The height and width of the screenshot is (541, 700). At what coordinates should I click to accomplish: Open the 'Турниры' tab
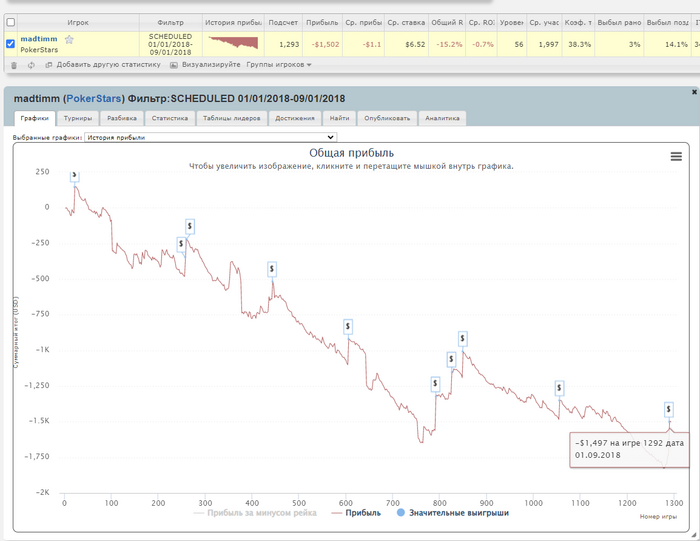pyautogui.click(x=78, y=118)
